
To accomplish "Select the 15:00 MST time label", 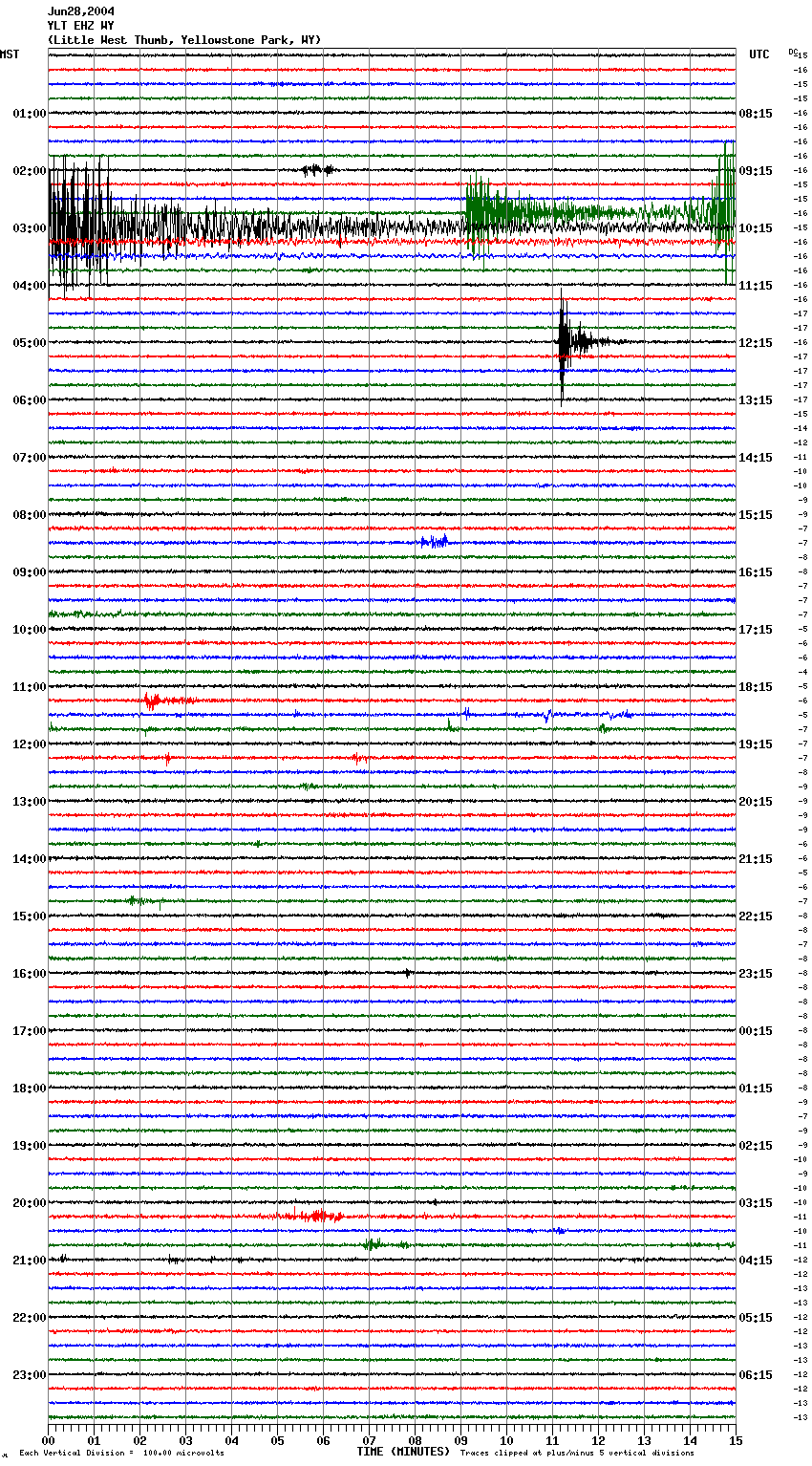I will (x=30, y=916).
